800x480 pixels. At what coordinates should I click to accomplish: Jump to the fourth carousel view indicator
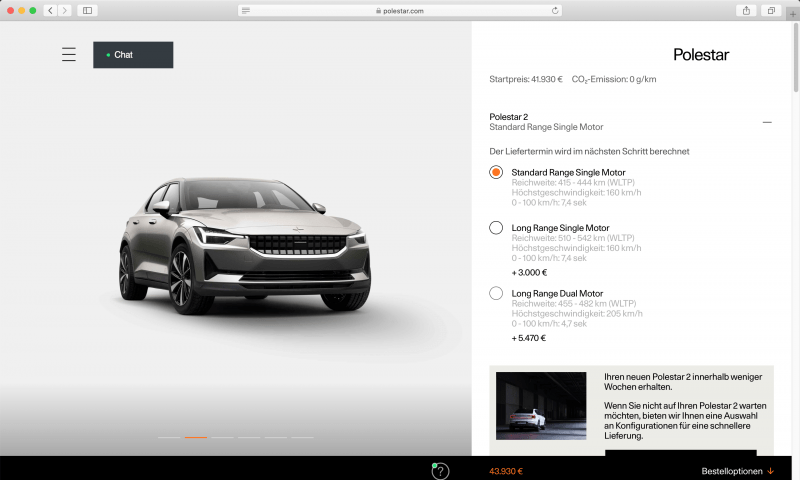click(249, 437)
